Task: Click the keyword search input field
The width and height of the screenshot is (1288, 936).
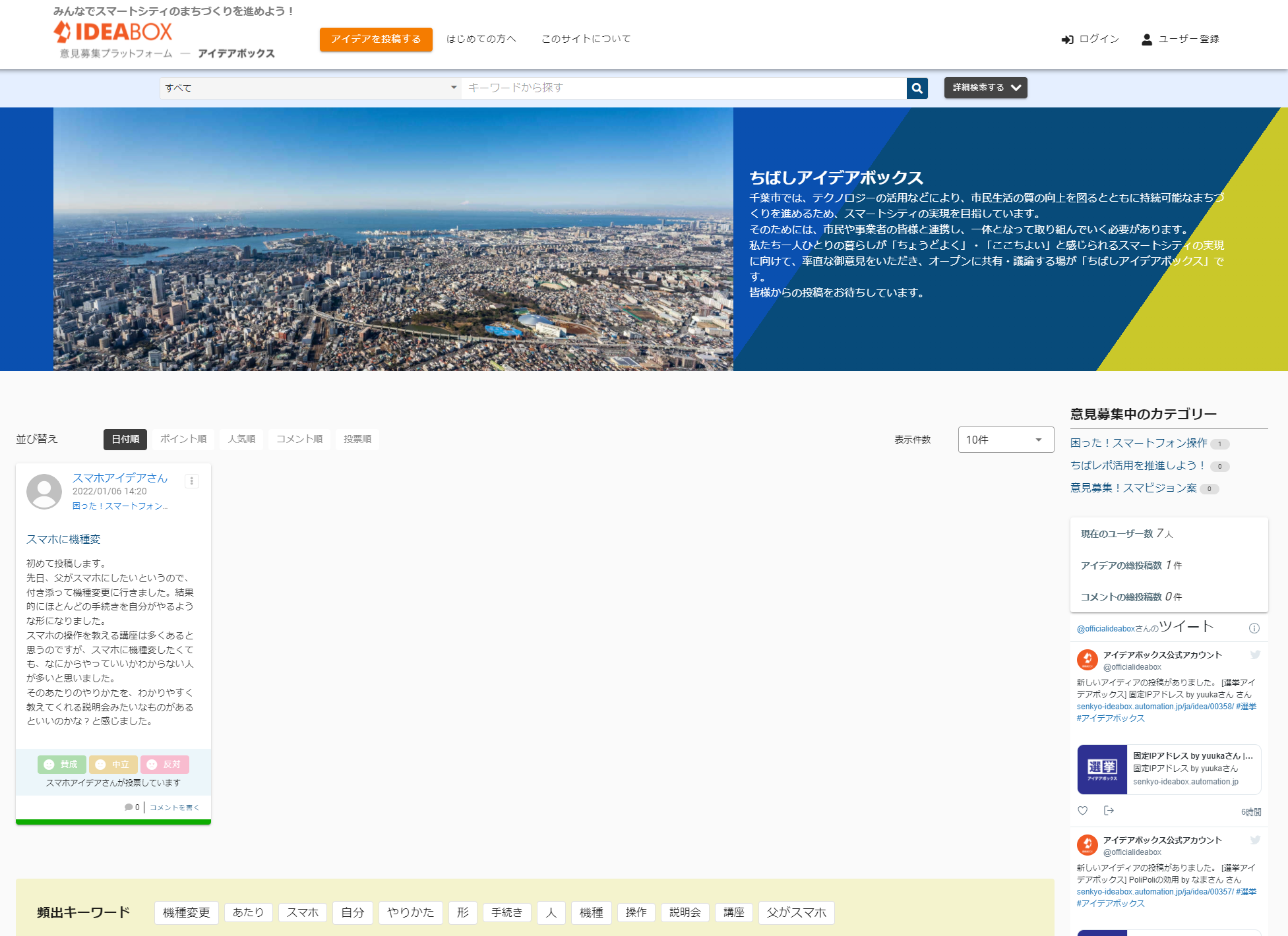Action: 683,88
